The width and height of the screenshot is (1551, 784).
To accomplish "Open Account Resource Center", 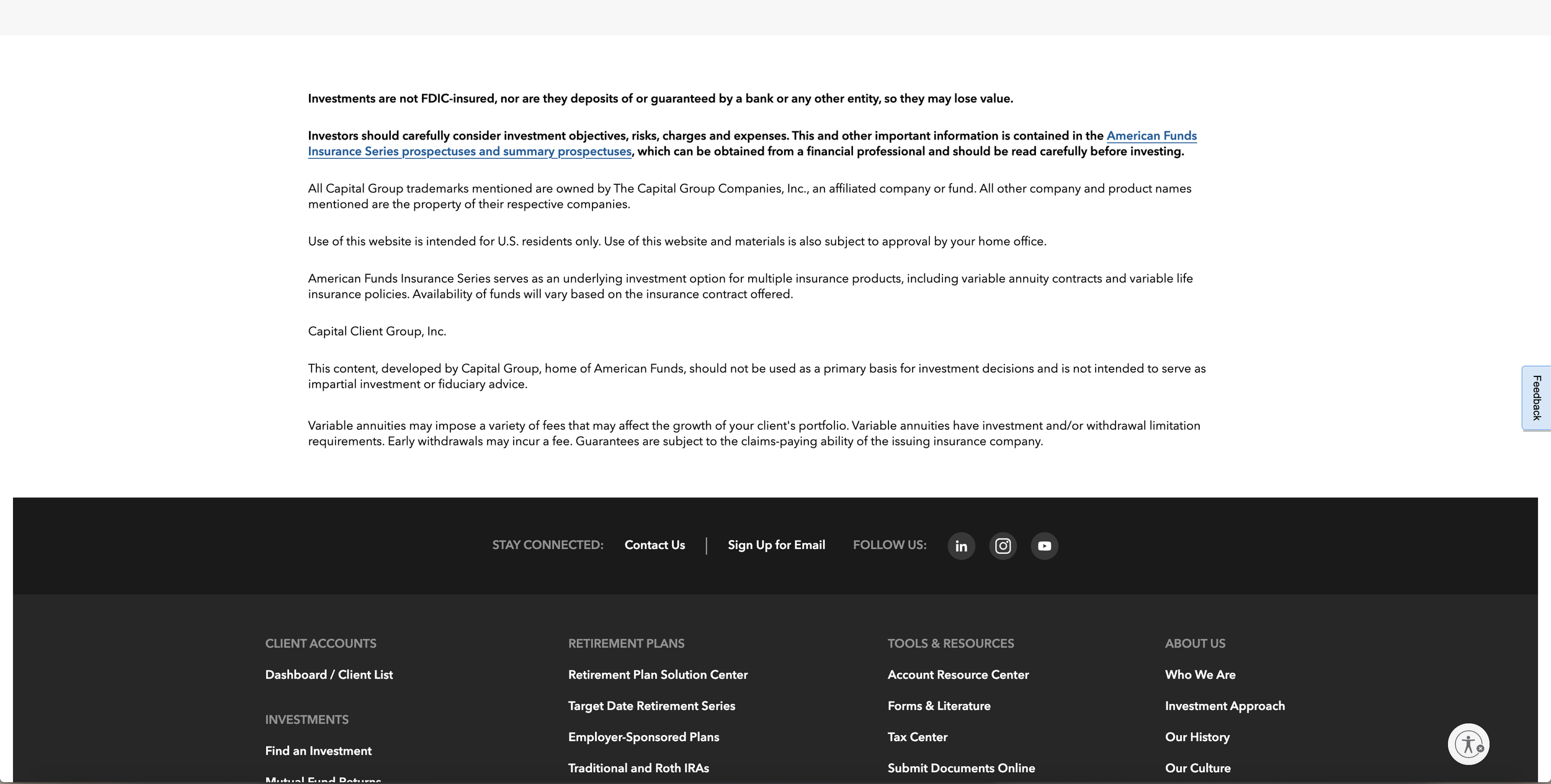I will (958, 675).
